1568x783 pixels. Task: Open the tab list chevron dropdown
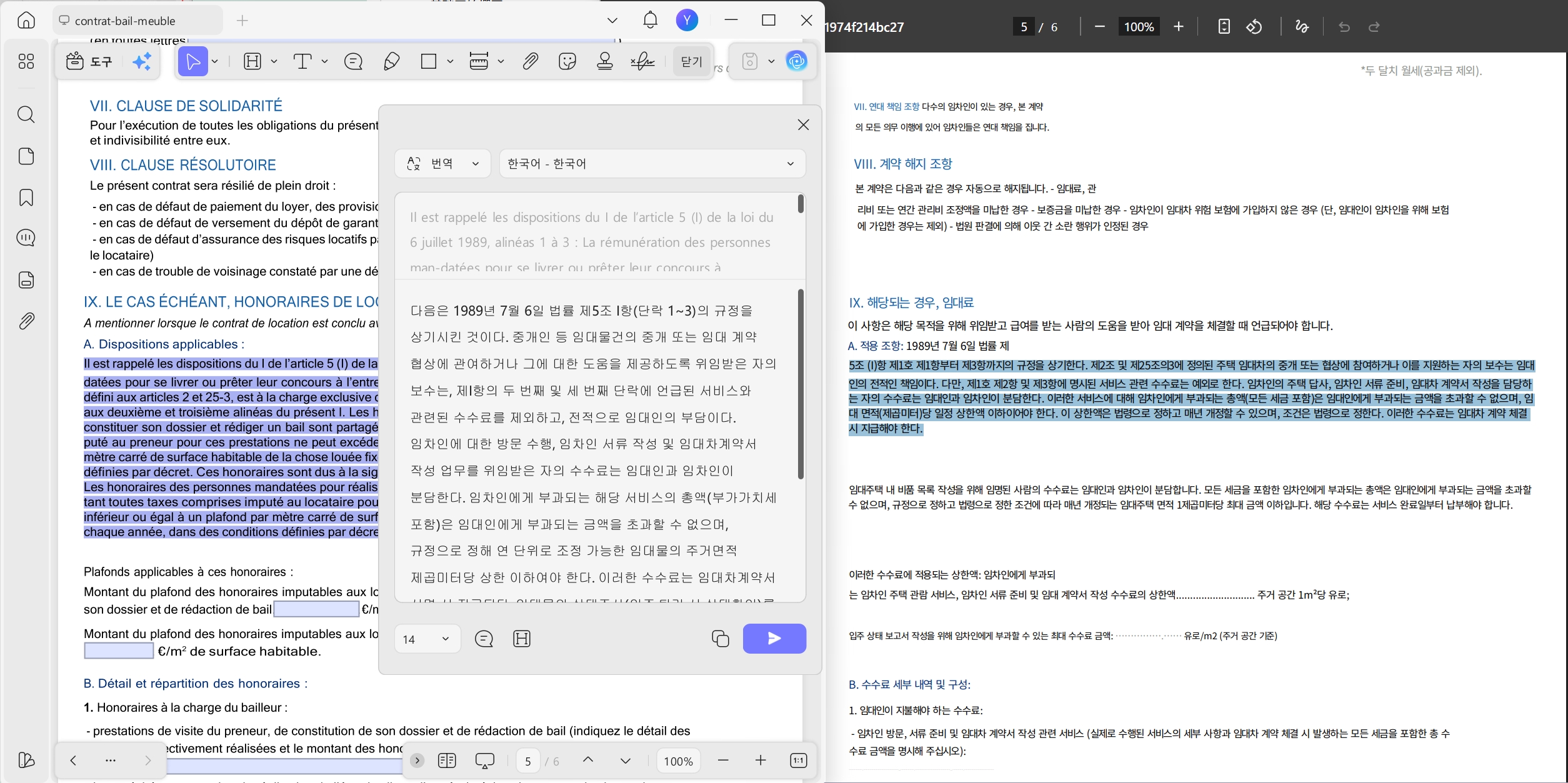(612, 21)
